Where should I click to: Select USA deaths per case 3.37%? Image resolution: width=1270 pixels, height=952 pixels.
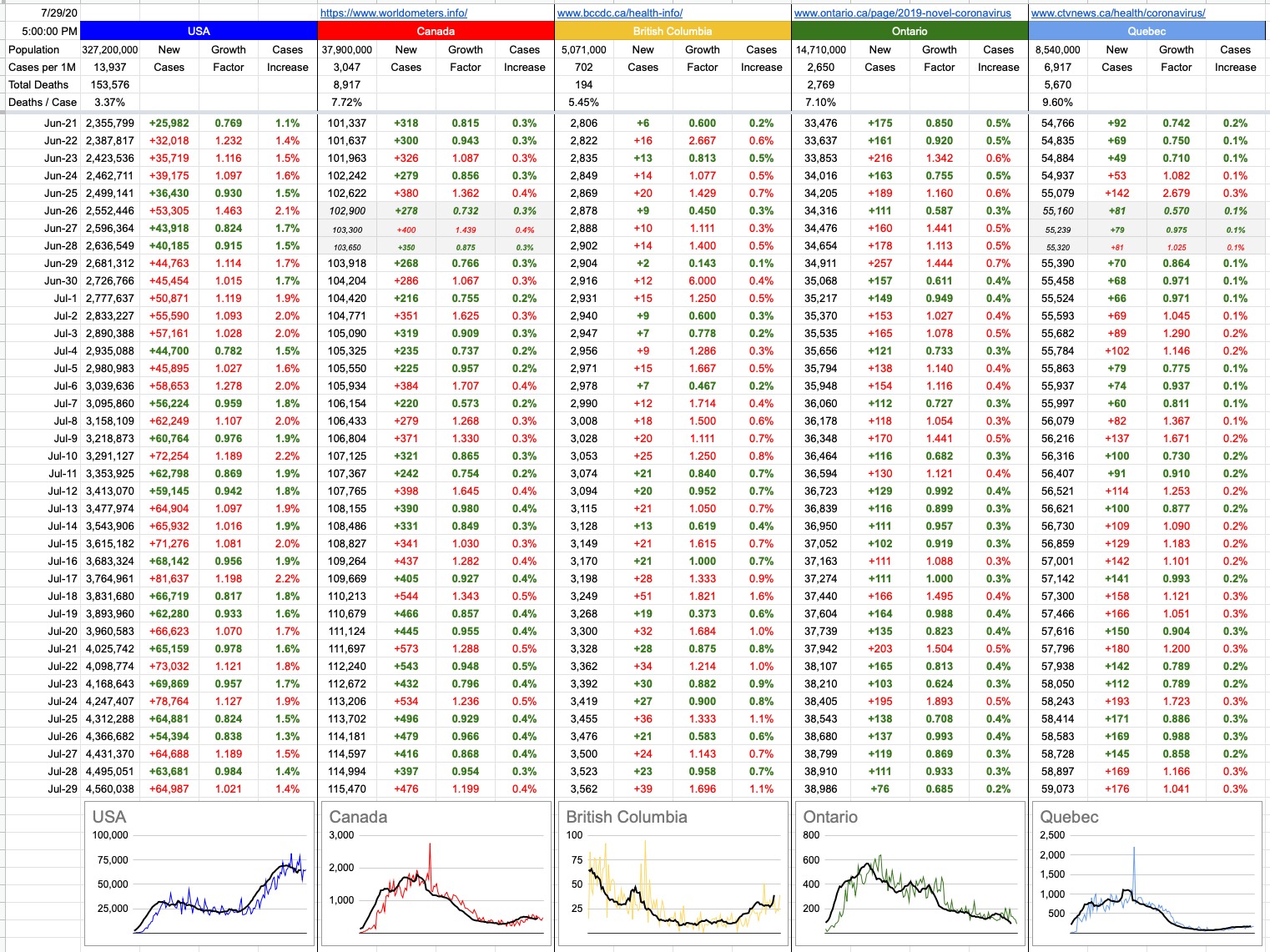(110, 102)
